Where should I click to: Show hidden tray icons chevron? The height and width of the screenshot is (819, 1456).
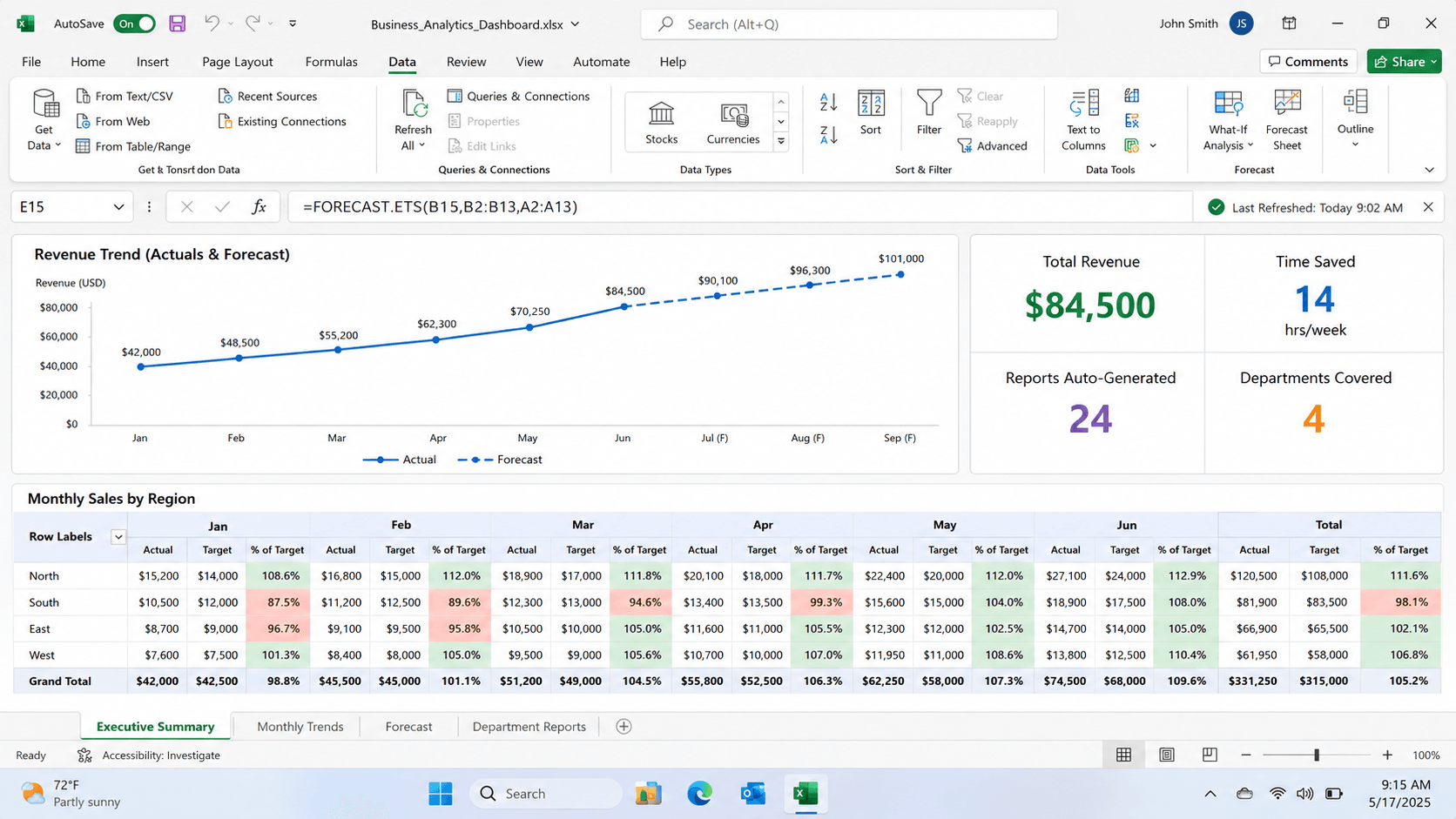(1210, 794)
